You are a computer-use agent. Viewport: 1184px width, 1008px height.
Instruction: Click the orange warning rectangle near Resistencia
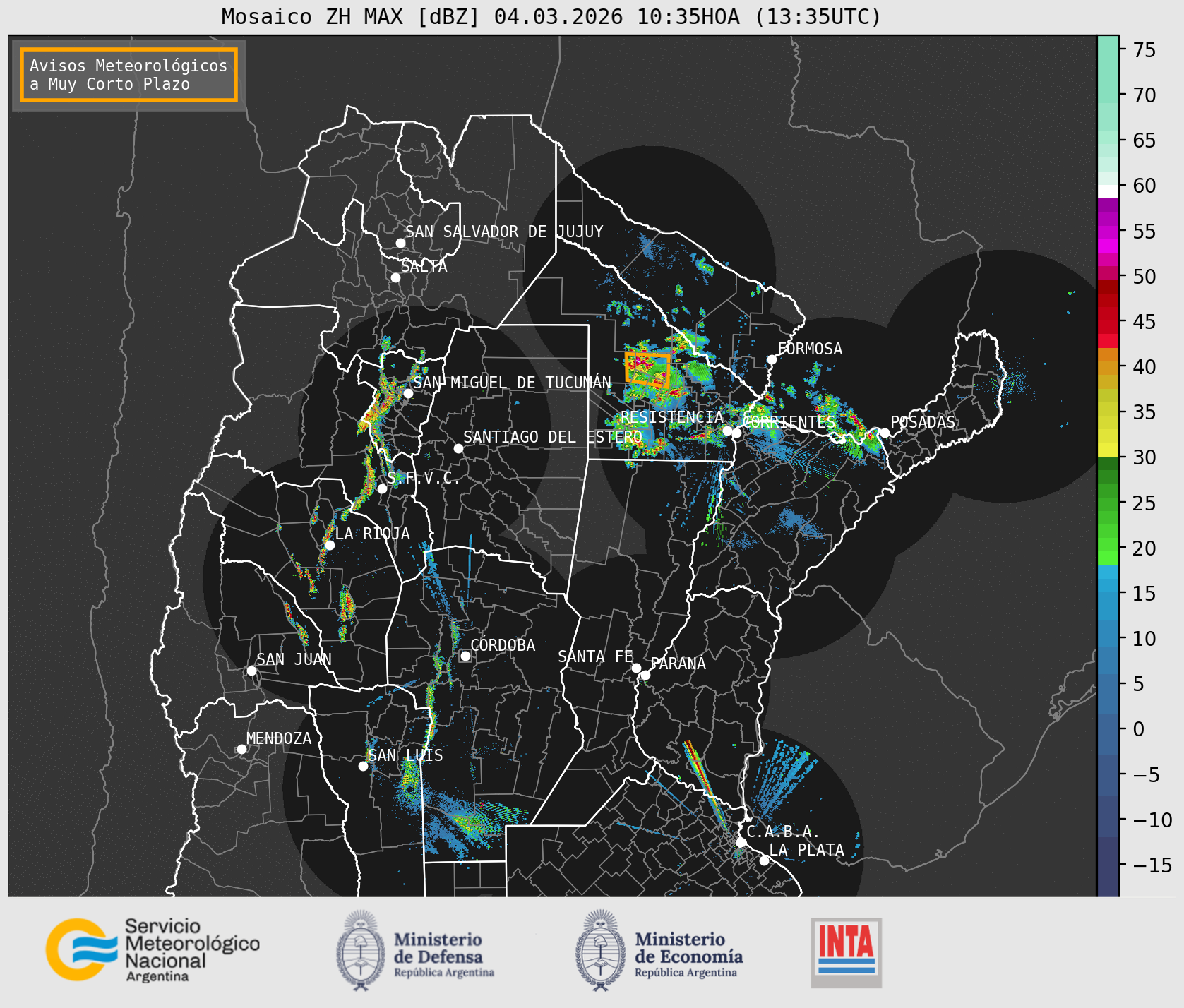pyautogui.click(x=647, y=369)
